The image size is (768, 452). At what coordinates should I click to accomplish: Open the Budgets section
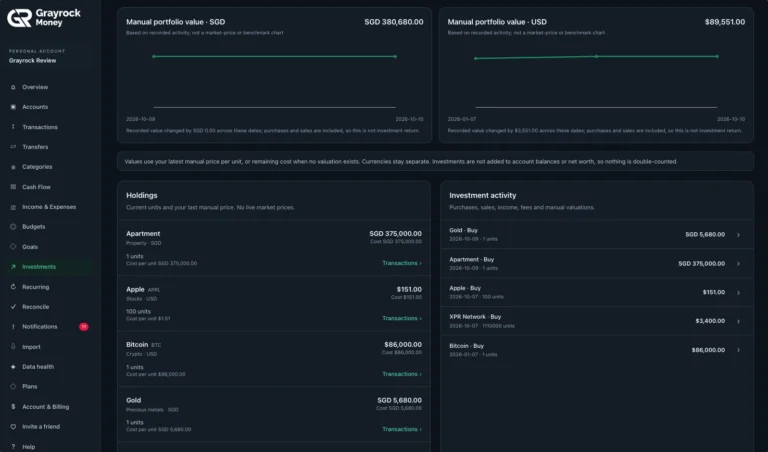coord(33,227)
